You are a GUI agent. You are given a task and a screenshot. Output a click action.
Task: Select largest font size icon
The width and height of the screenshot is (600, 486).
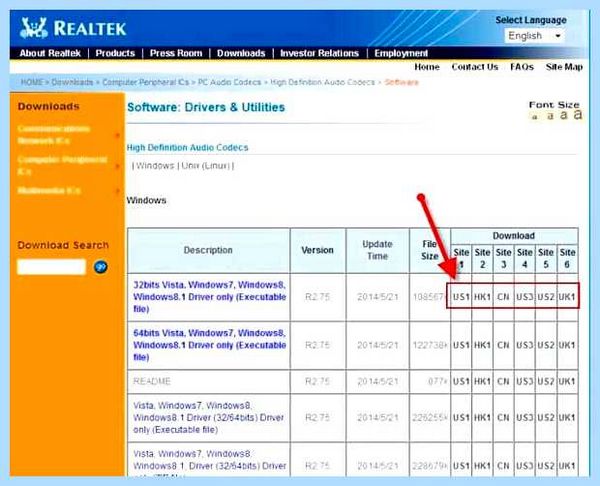[578, 114]
